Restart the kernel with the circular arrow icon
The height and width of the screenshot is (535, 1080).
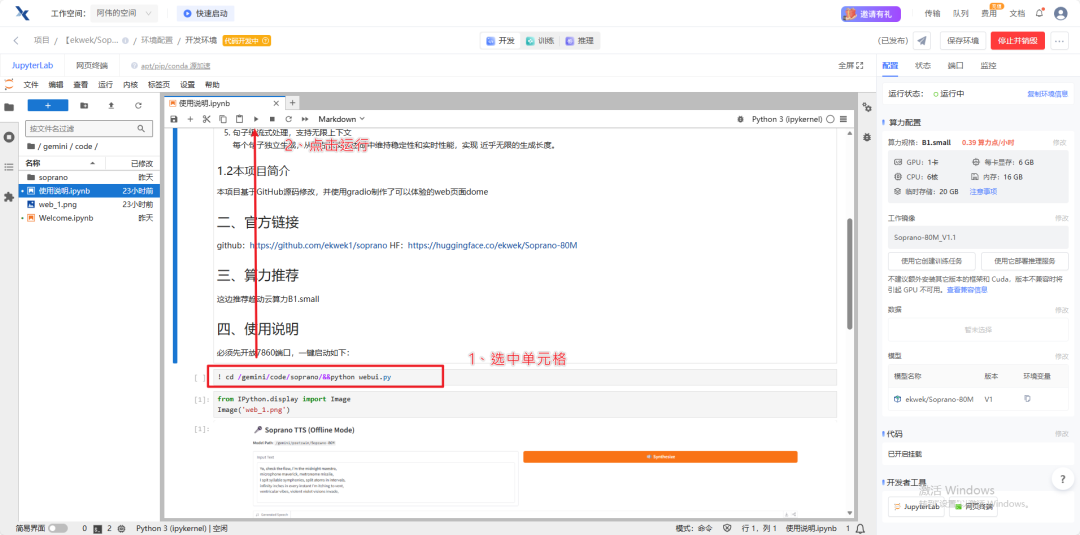[x=289, y=119]
